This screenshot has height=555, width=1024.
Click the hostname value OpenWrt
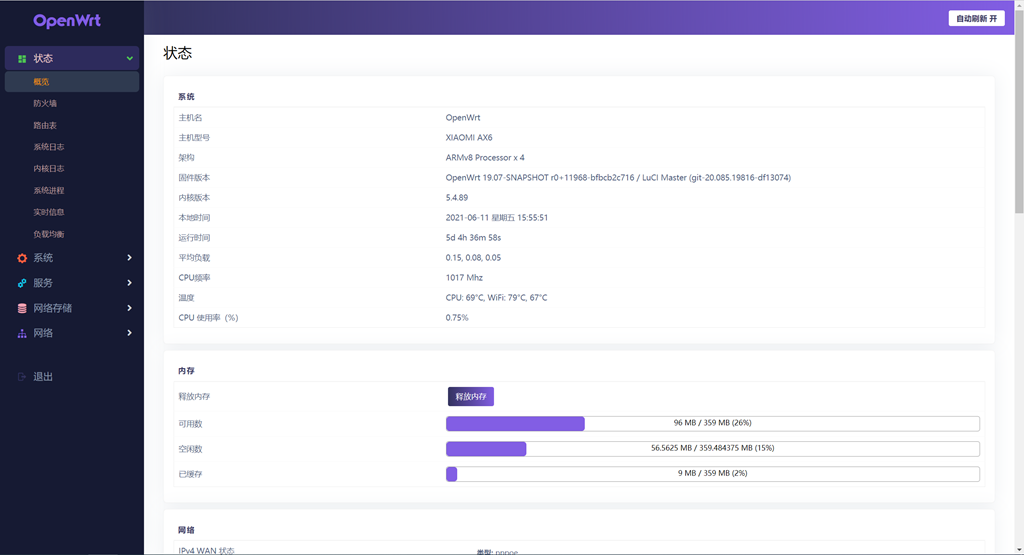(463, 118)
